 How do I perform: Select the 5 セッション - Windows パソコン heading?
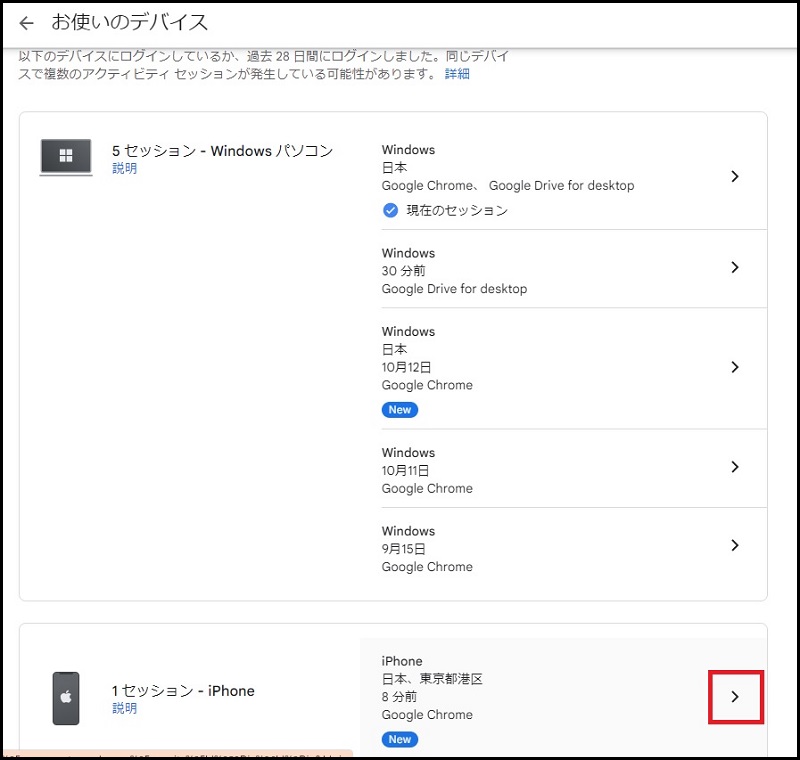[x=222, y=151]
